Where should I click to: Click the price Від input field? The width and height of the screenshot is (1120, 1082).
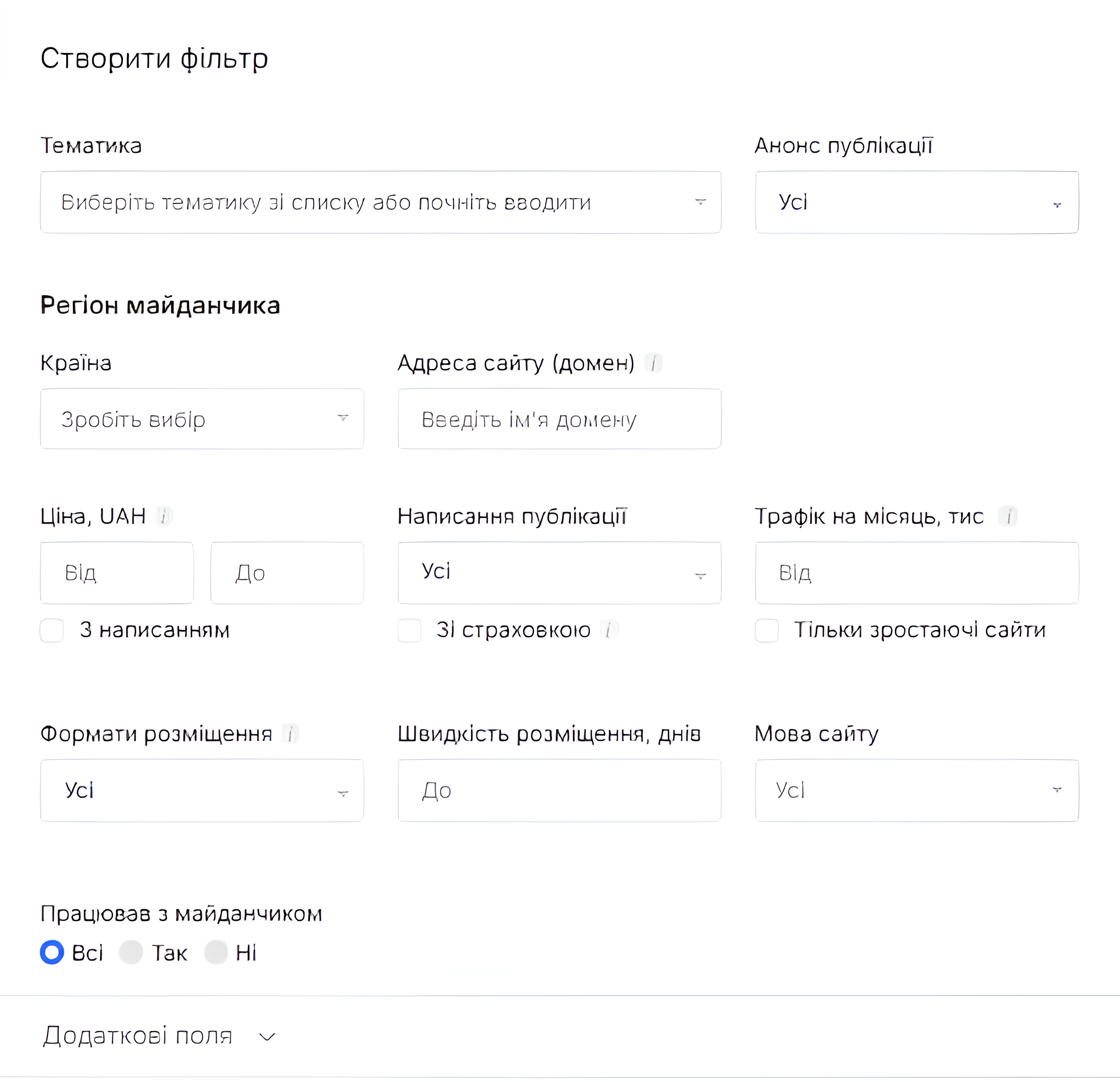(116, 572)
